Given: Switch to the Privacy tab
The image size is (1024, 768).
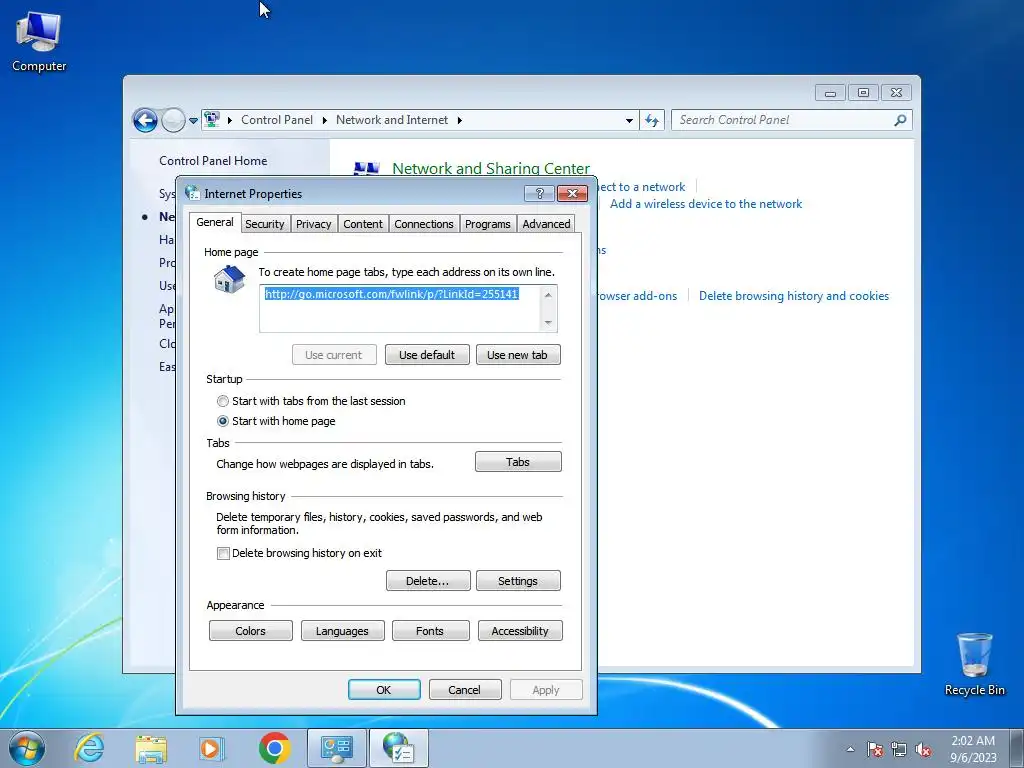Looking at the screenshot, I should [313, 224].
